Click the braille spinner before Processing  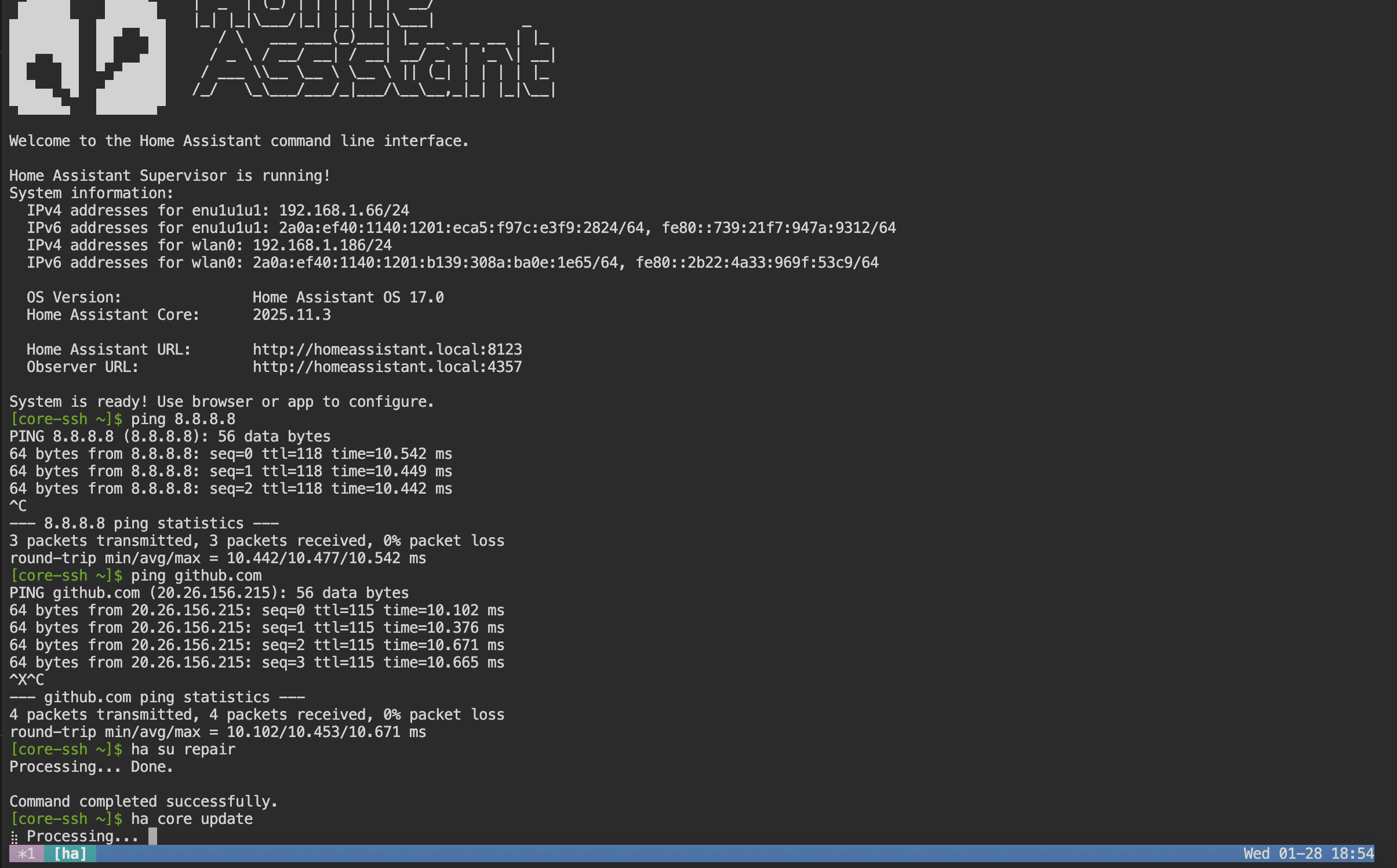(x=14, y=837)
